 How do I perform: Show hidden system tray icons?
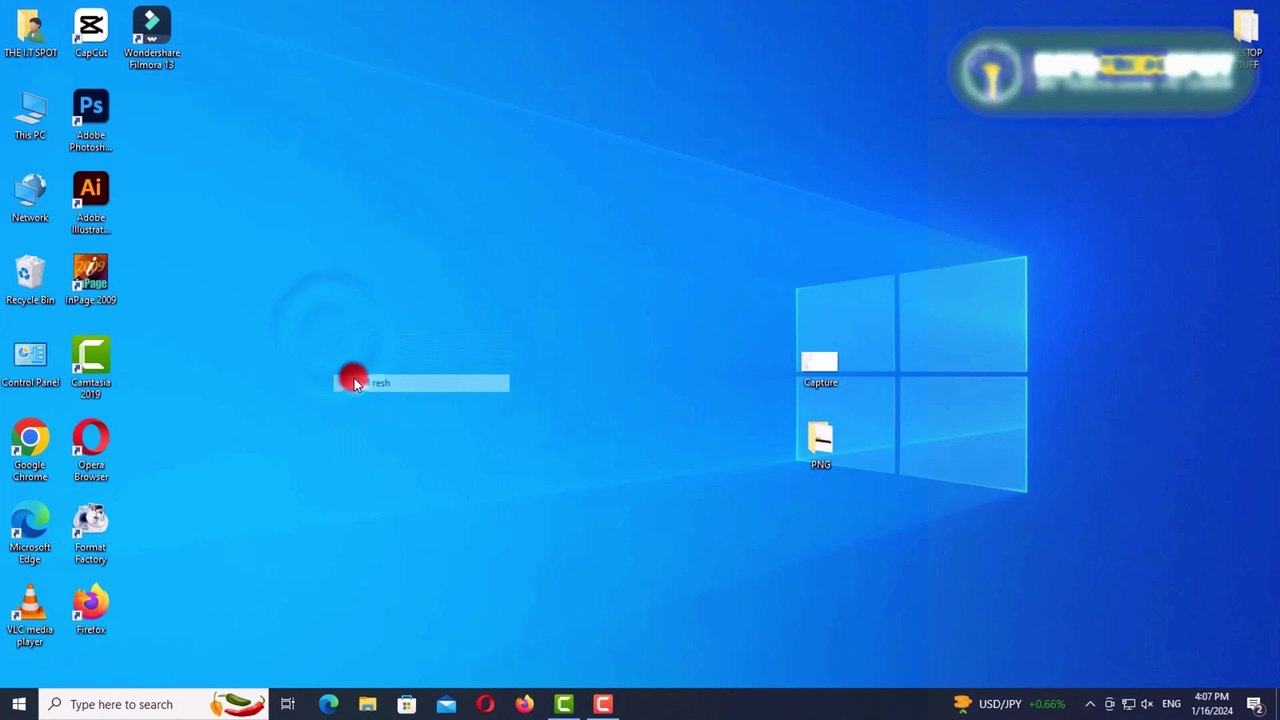tap(1090, 704)
